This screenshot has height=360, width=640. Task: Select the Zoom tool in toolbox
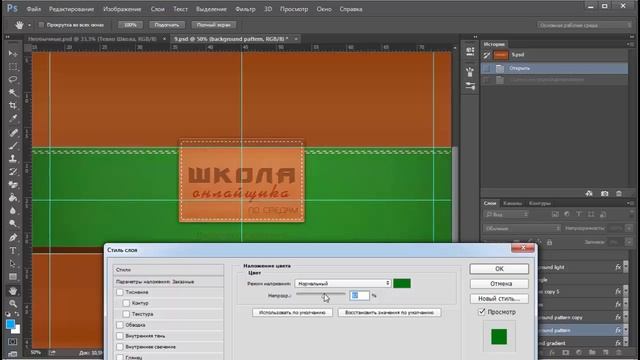point(13,304)
